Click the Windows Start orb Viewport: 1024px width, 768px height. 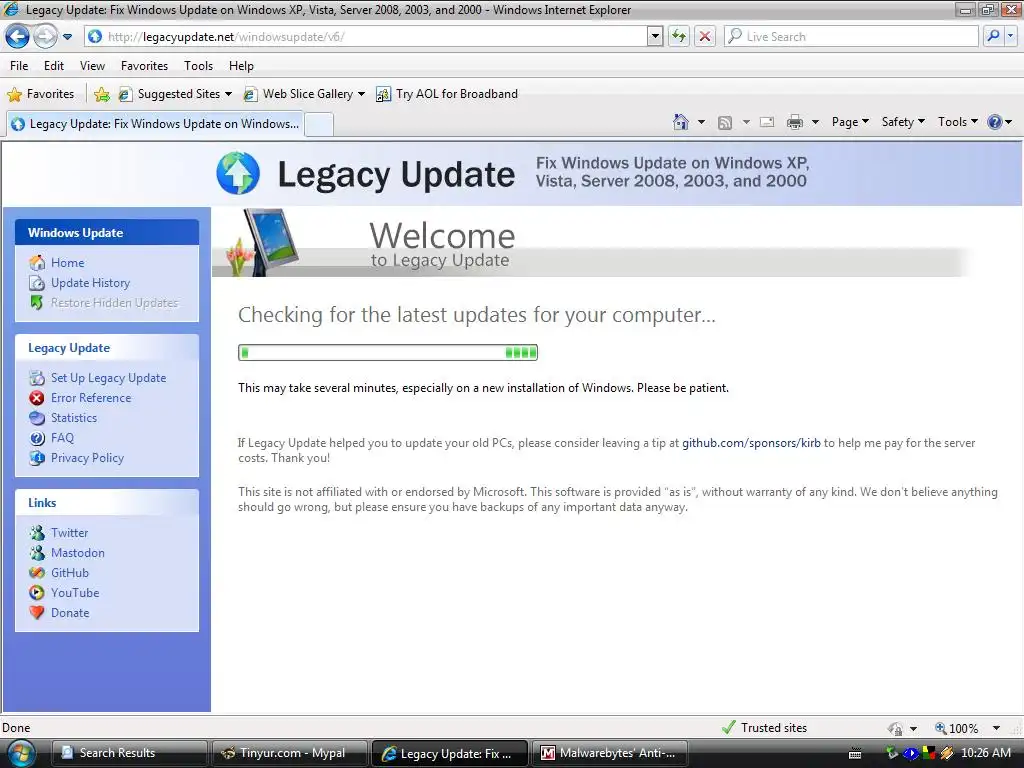pos(21,753)
